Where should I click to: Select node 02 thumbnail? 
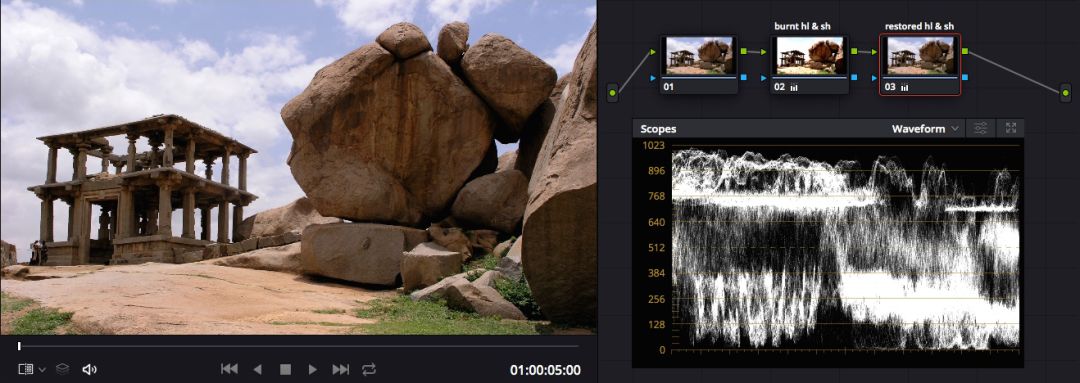tap(809, 56)
